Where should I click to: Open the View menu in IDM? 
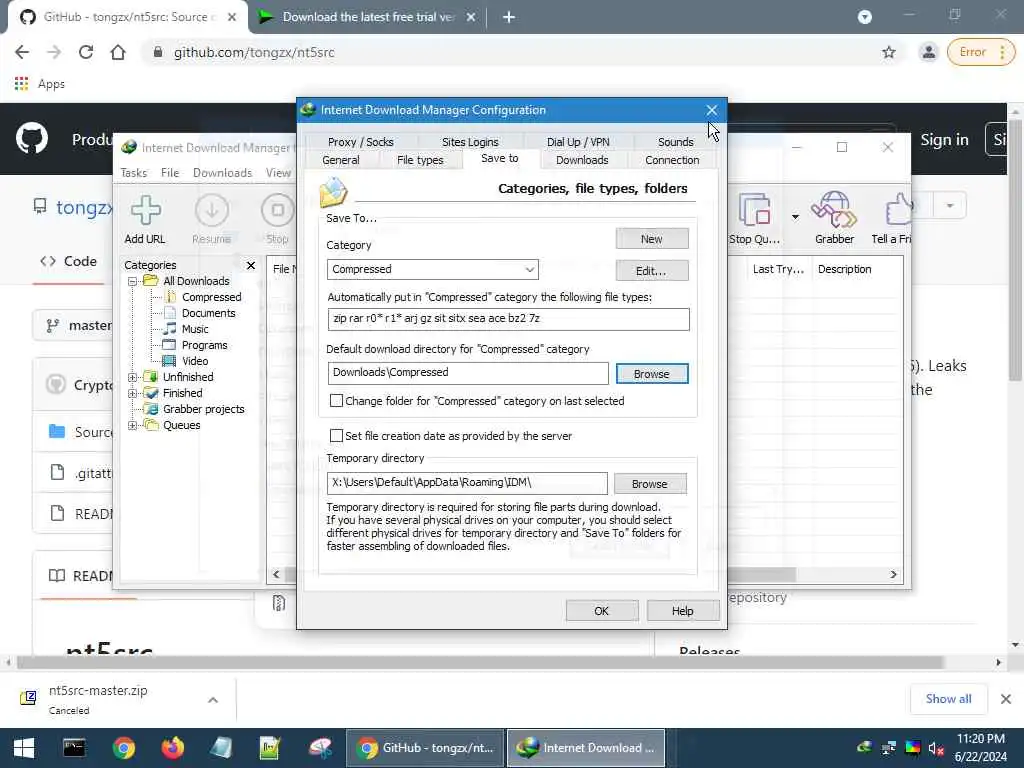278,173
